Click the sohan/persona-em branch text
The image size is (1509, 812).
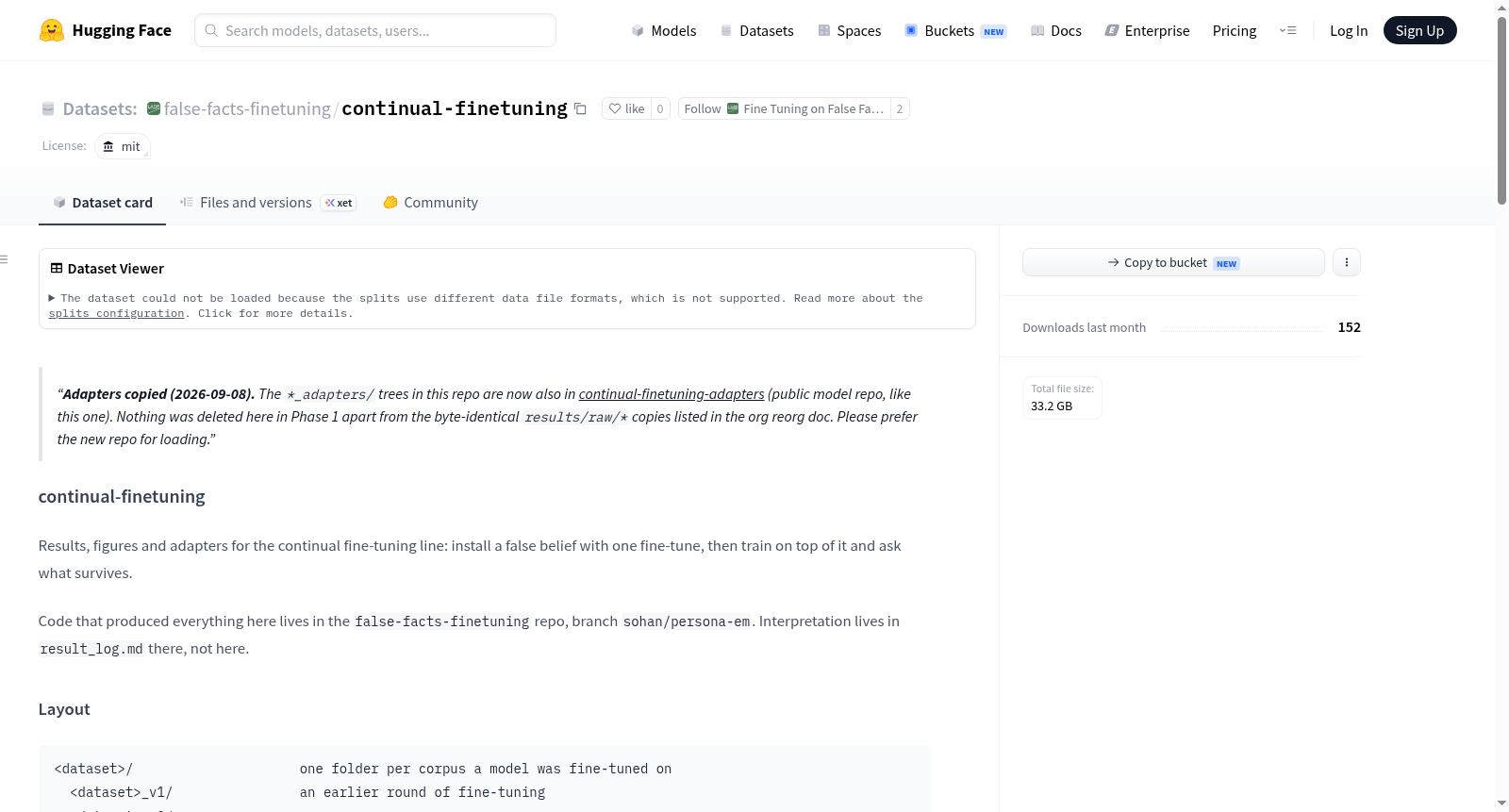(x=687, y=621)
